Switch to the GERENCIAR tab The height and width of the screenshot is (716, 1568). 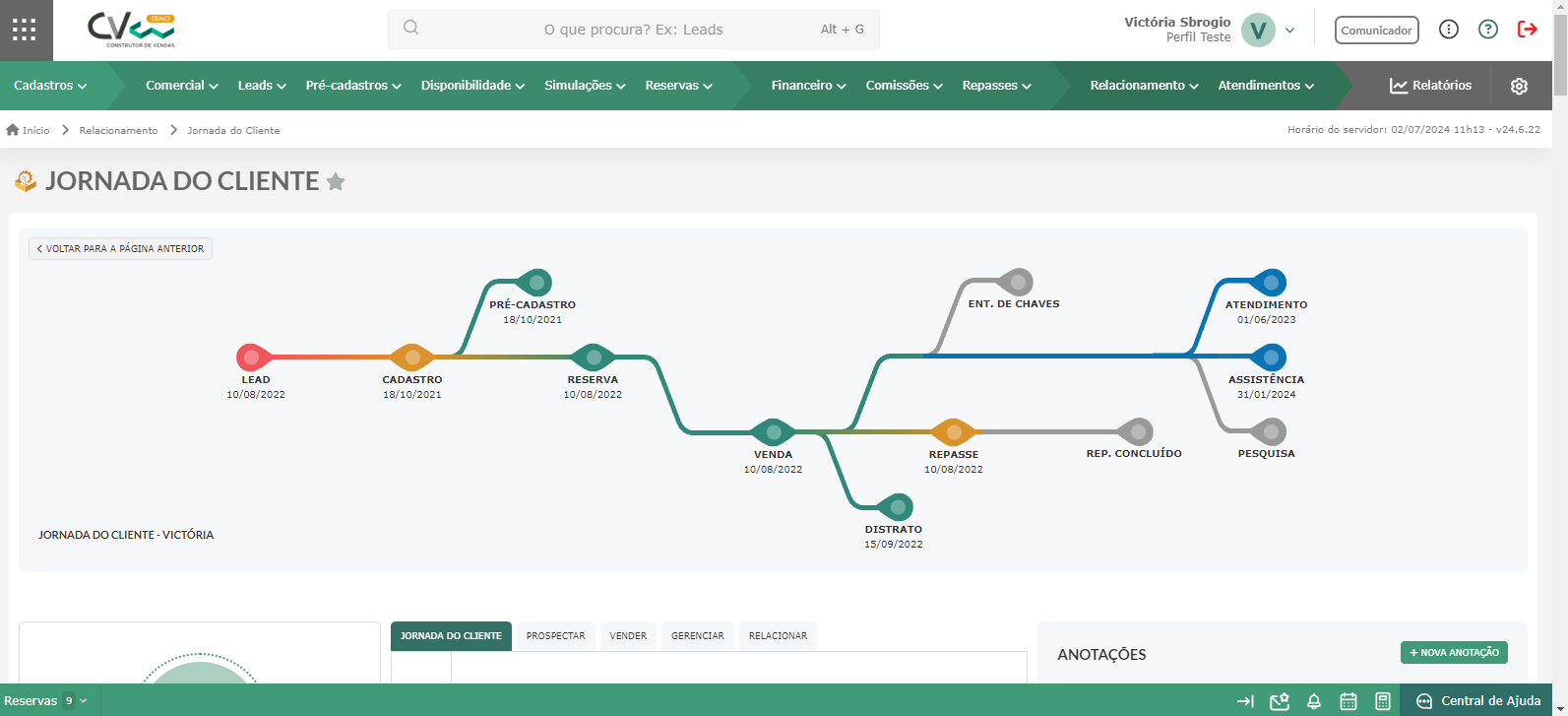698,636
